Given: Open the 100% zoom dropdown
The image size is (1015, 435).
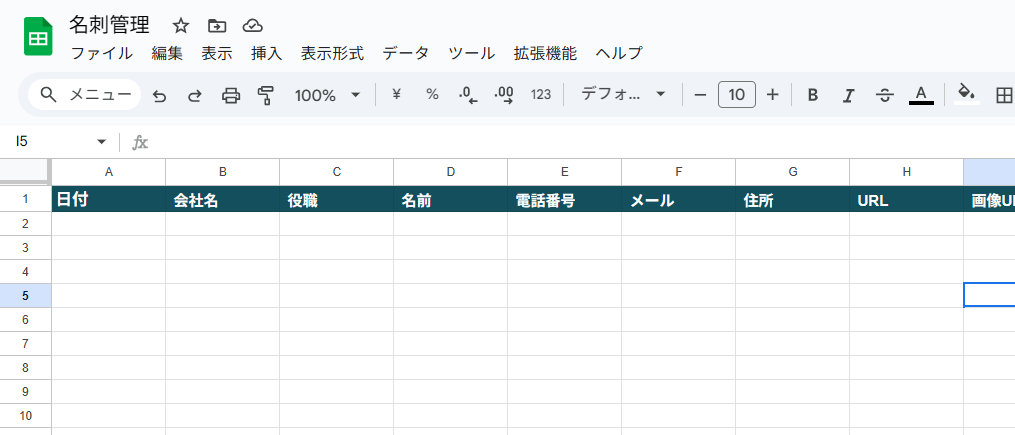Looking at the screenshot, I should 327,95.
